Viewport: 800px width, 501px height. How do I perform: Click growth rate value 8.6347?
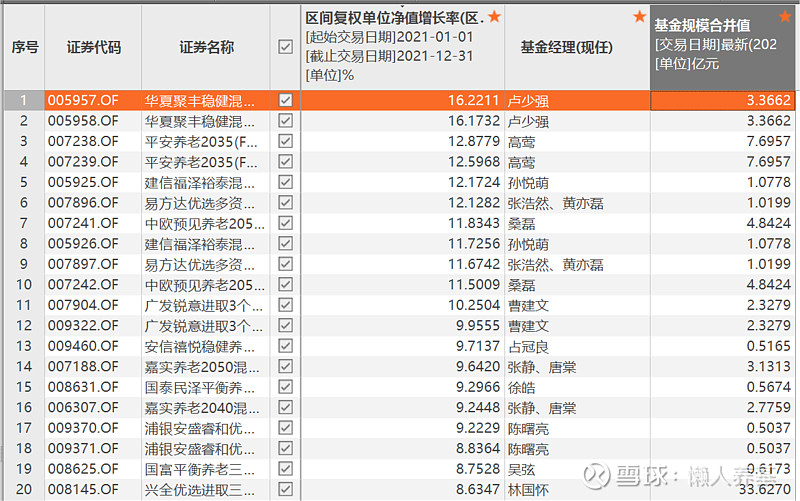[x=478, y=489]
